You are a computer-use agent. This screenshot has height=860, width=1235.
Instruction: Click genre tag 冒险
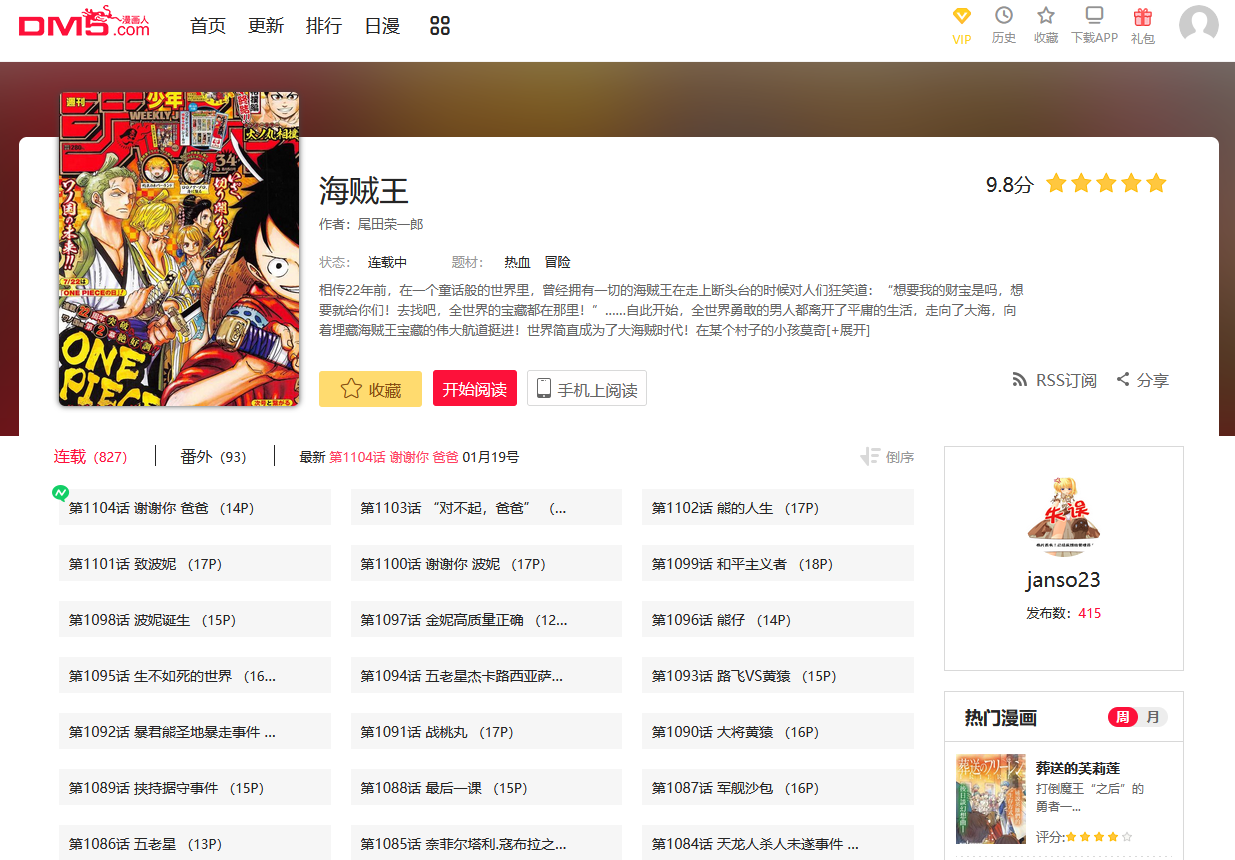click(x=557, y=262)
